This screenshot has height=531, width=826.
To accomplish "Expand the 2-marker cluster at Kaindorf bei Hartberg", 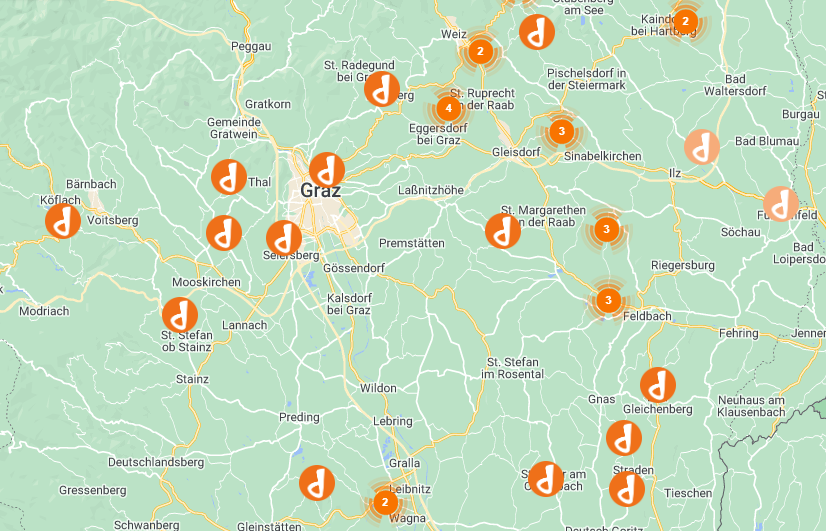I will click(685, 22).
